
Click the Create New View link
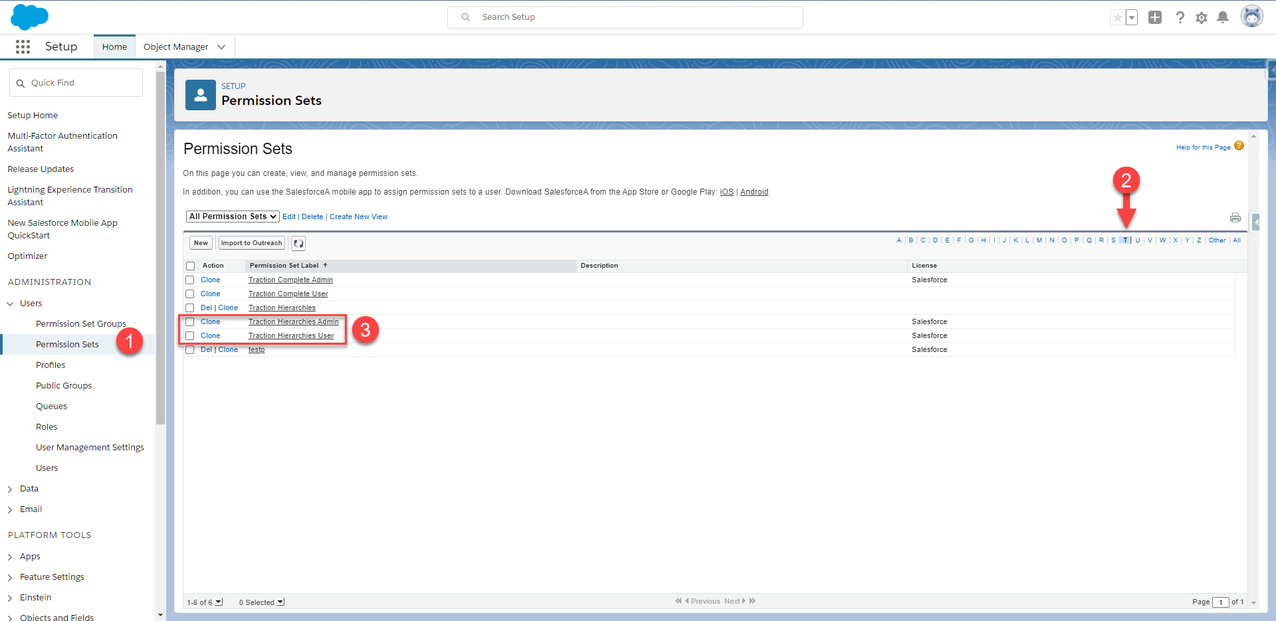point(359,217)
